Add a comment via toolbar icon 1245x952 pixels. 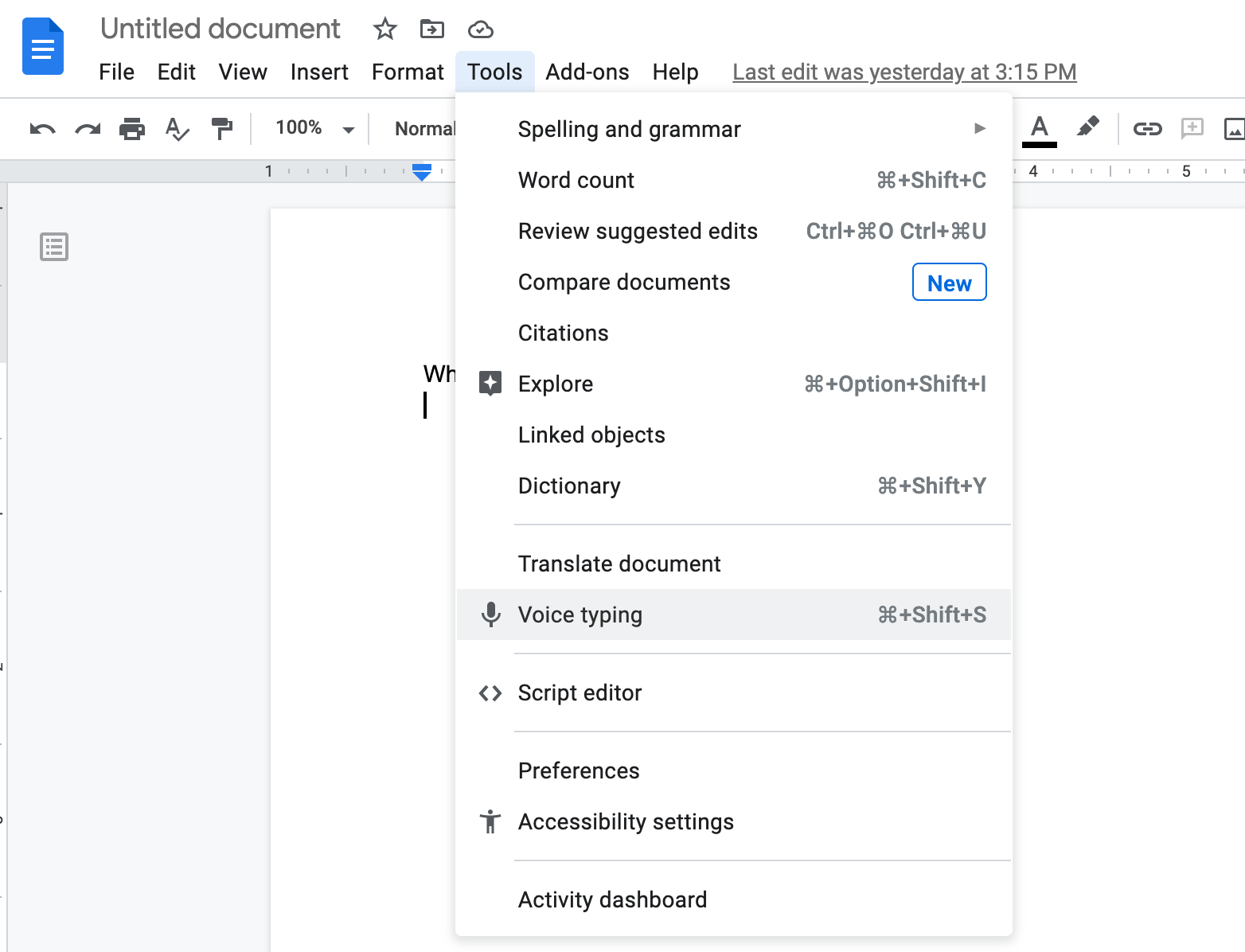click(x=1192, y=128)
